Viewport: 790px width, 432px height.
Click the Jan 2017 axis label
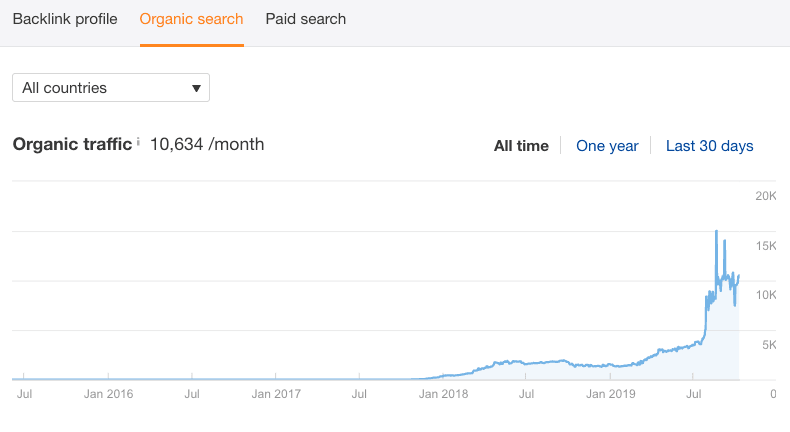tap(274, 395)
